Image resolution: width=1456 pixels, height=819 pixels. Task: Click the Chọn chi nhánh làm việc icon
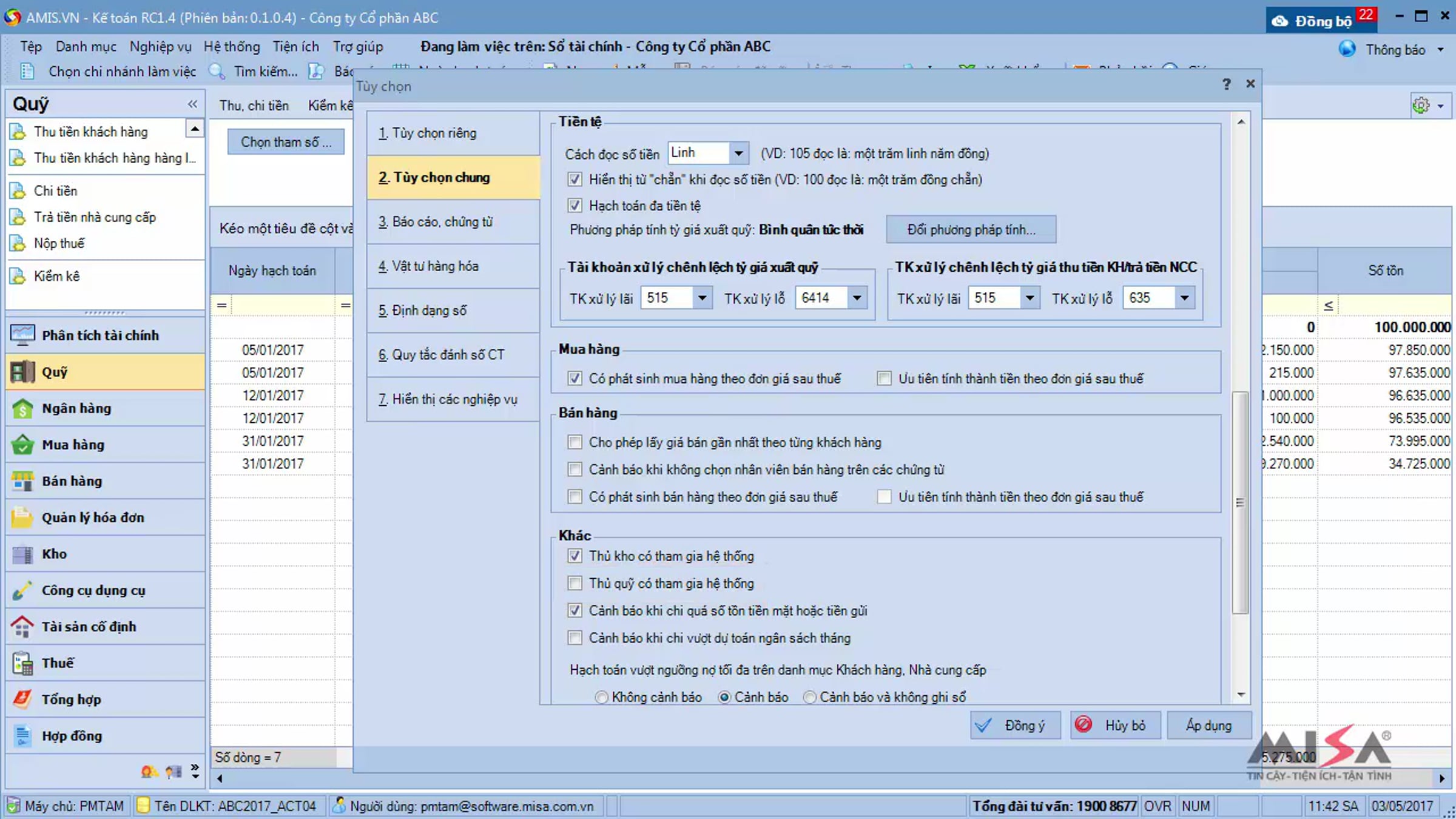[x=27, y=71]
